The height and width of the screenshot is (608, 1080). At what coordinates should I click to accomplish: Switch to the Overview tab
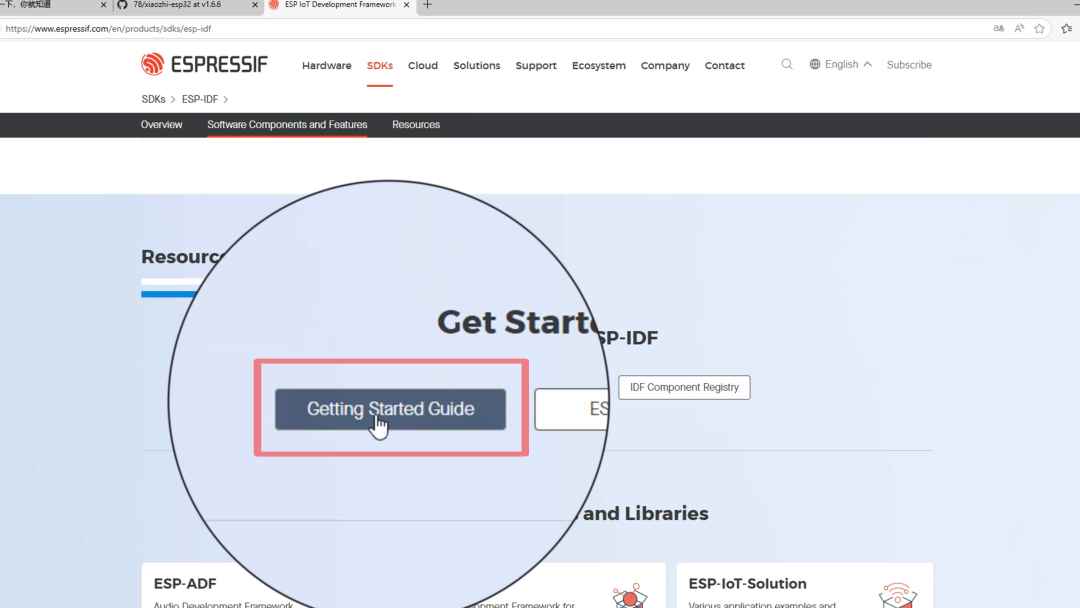click(161, 125)
